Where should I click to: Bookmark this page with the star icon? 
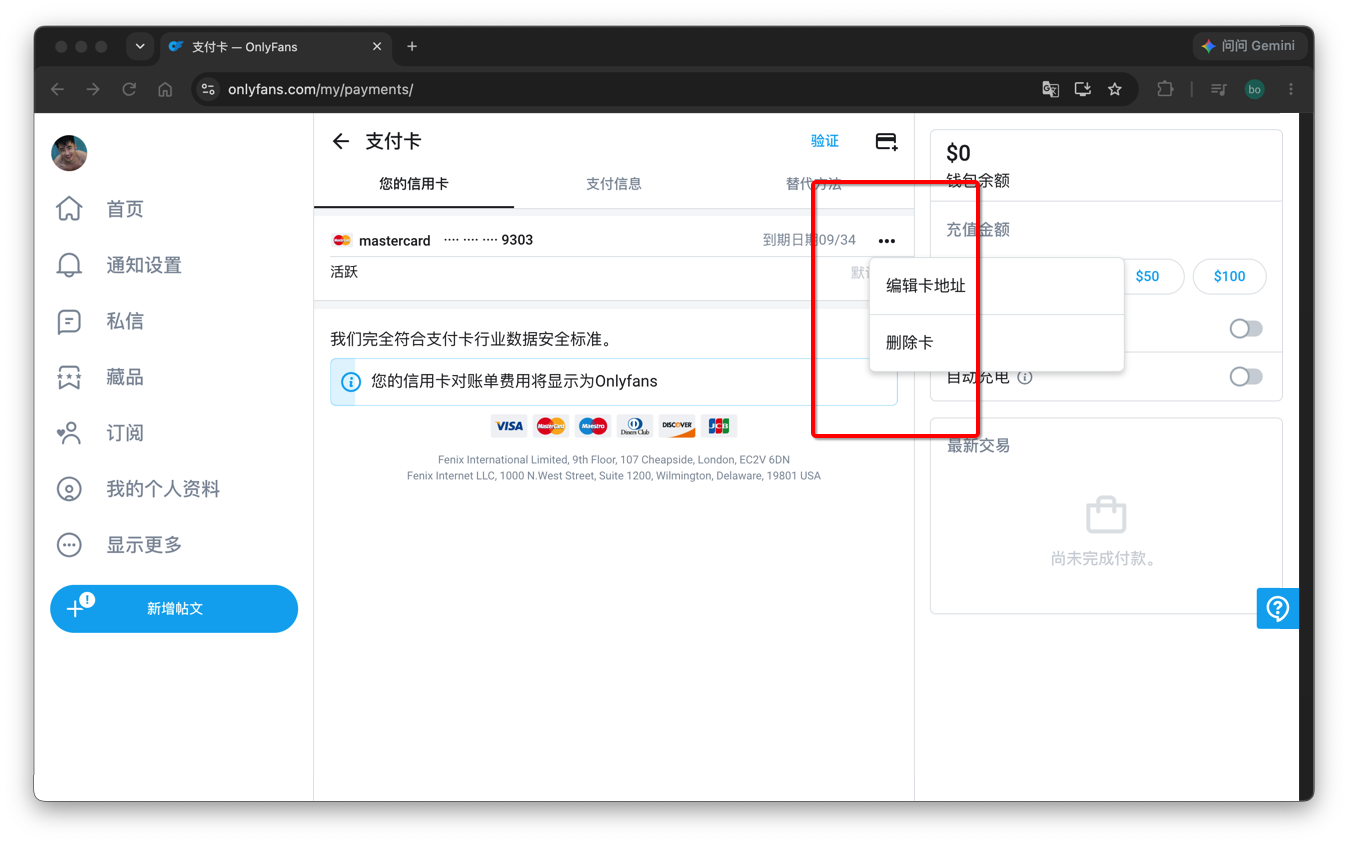coord(1115,89)
